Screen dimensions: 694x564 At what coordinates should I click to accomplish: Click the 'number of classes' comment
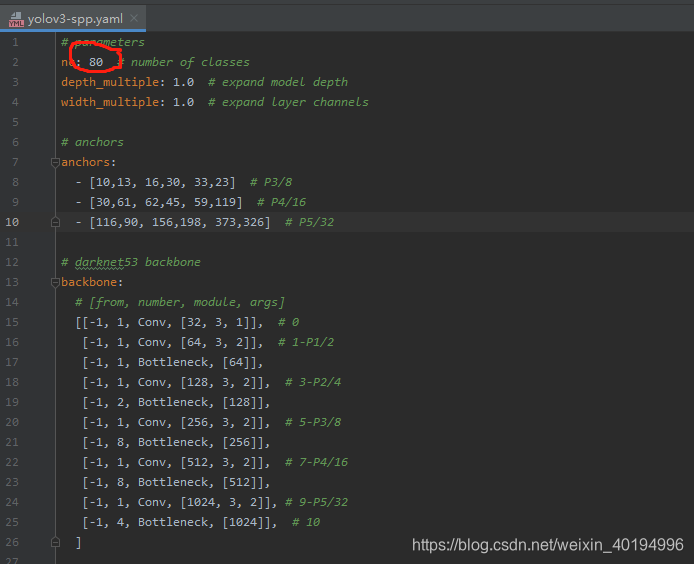190,62
